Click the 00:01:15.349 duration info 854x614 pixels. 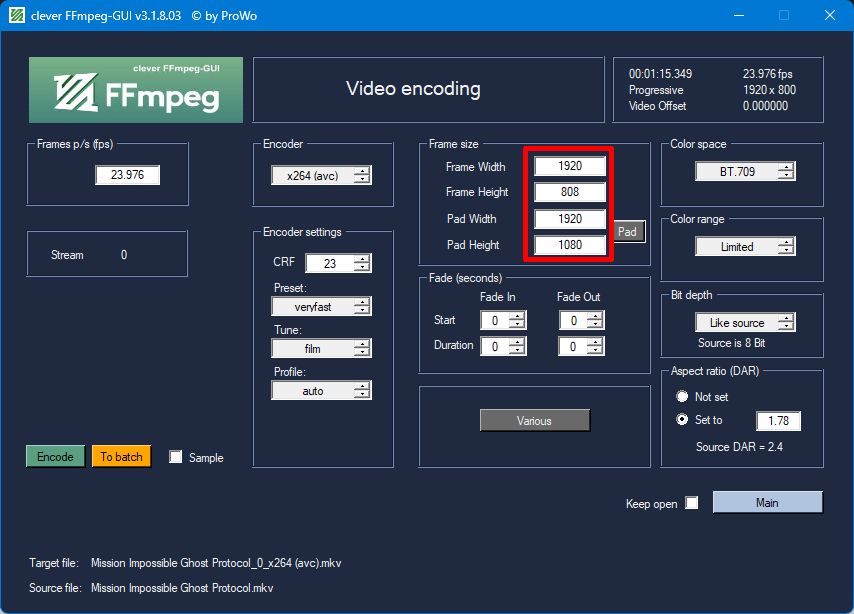[x=660, y=74]
